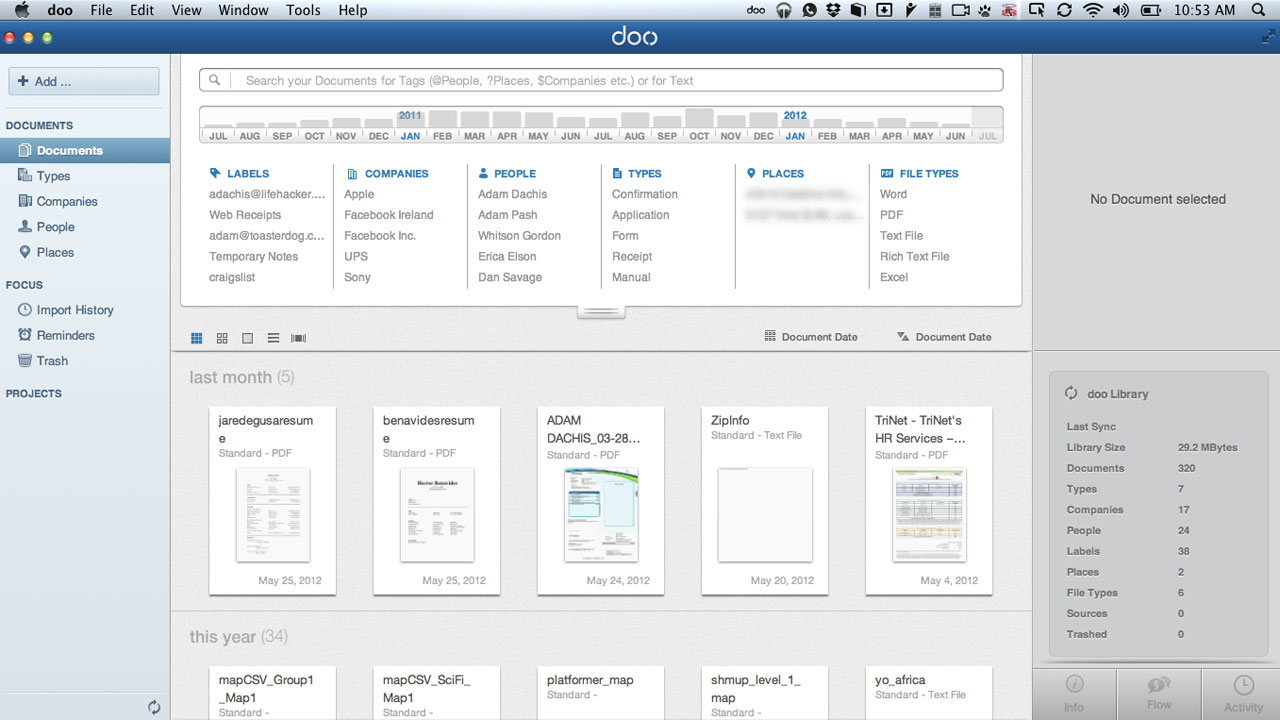Filter by Sony company
Viewport: 1280px width, 720px height.
click(358, 278)
